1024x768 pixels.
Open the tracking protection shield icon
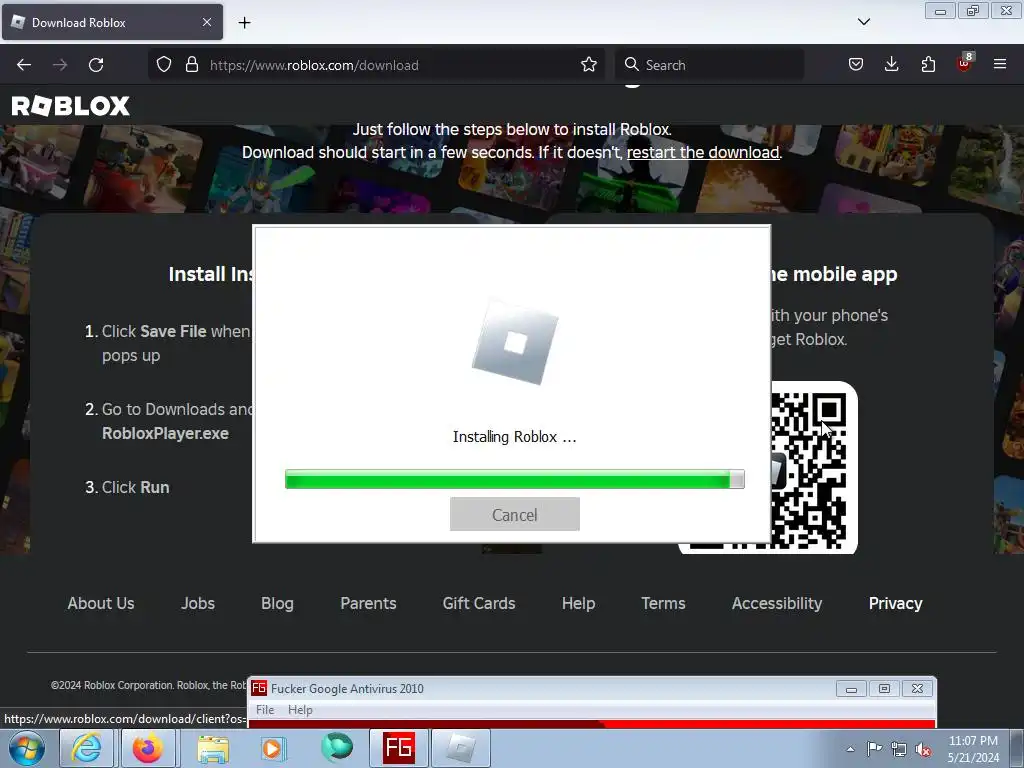click(x=164, y=65)
